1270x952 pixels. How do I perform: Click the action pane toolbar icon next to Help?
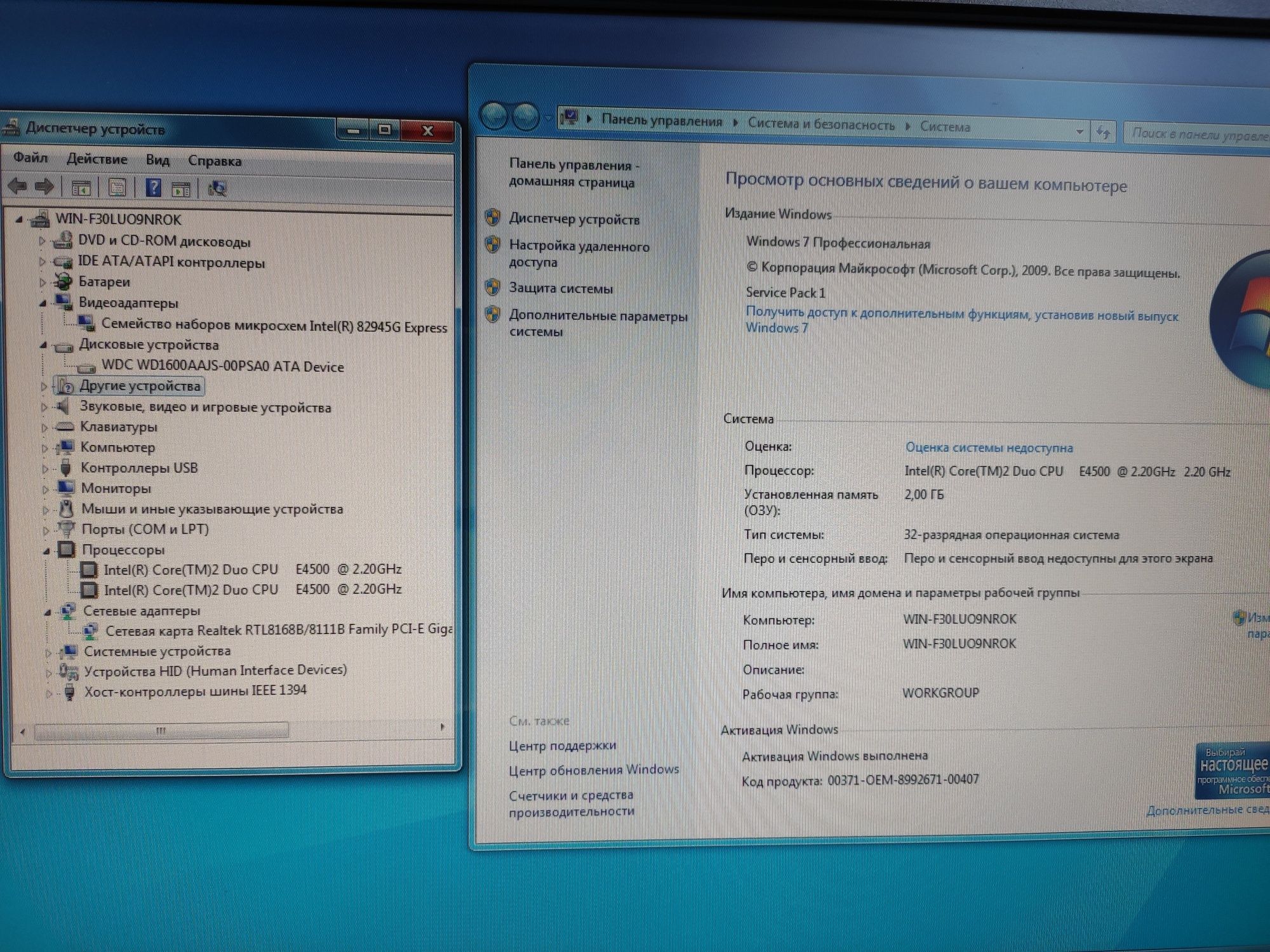pos(181,188)
